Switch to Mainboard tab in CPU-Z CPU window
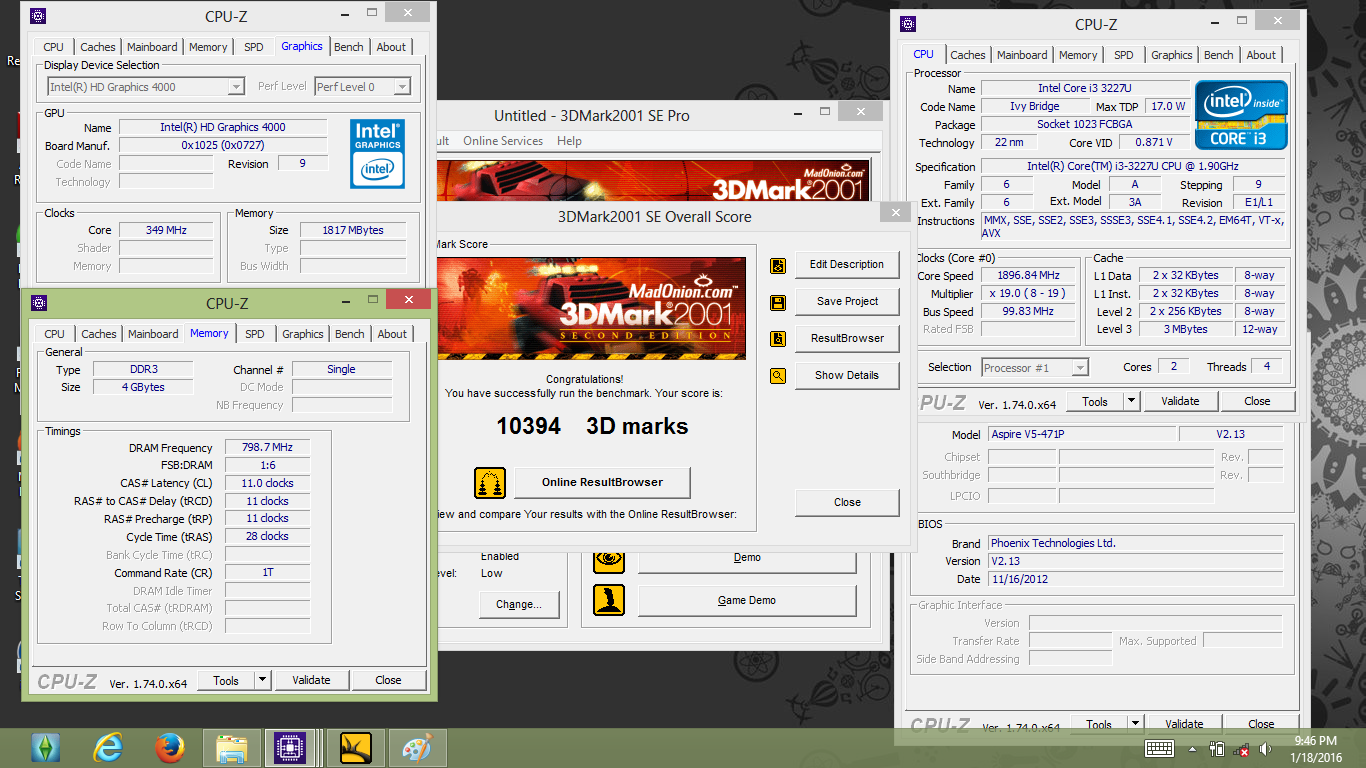1366x768 pixels. pyautogui.click(x=1022, y=55)
